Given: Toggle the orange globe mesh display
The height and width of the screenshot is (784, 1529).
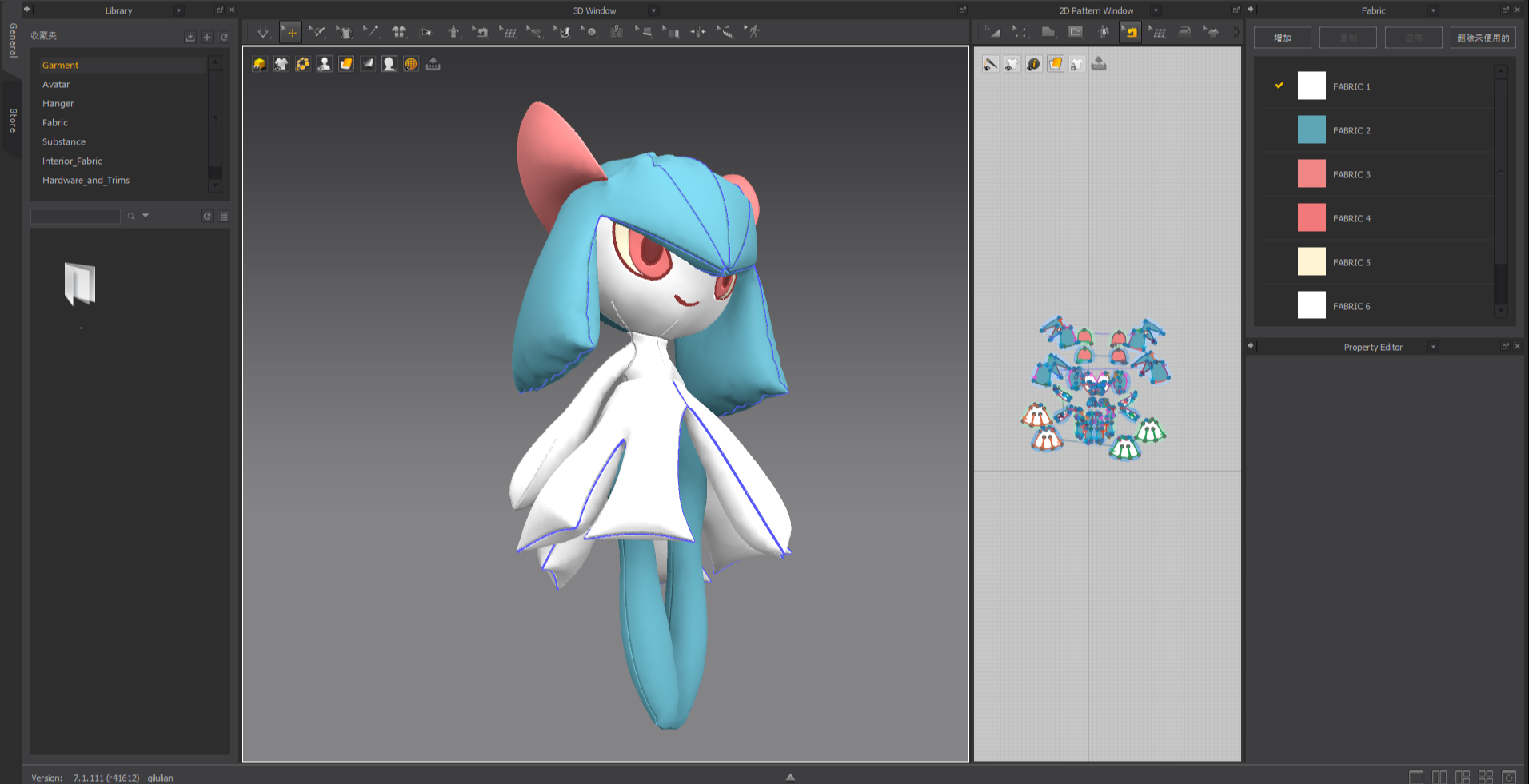Looking at the screenshot, I should [410, 64].
